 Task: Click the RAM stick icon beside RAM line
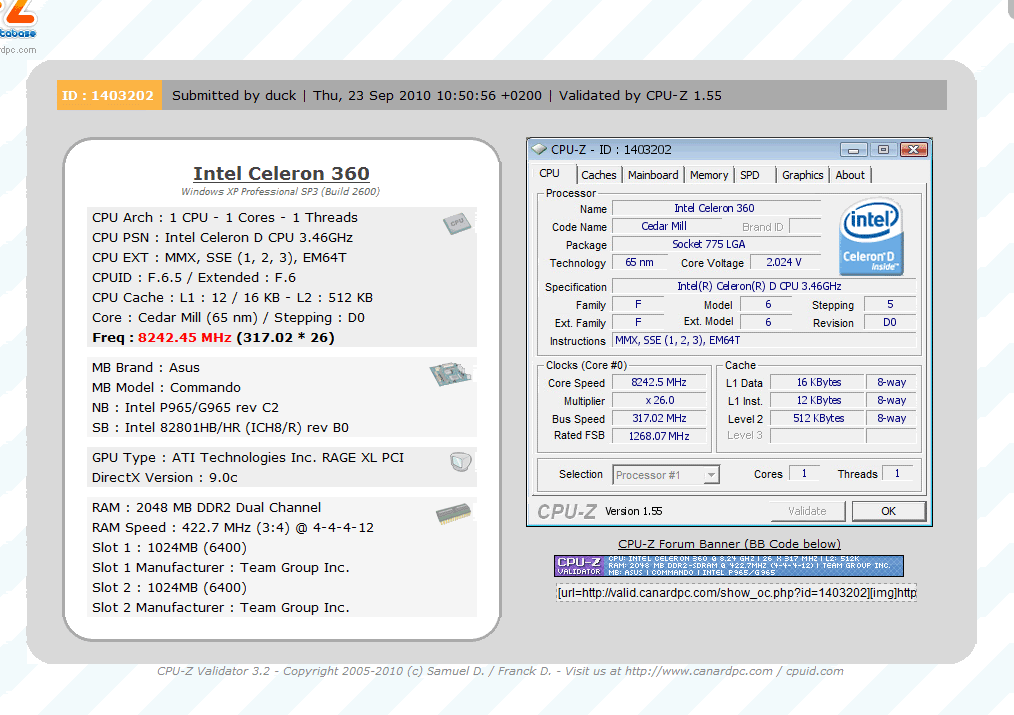(x=453, y=514)
